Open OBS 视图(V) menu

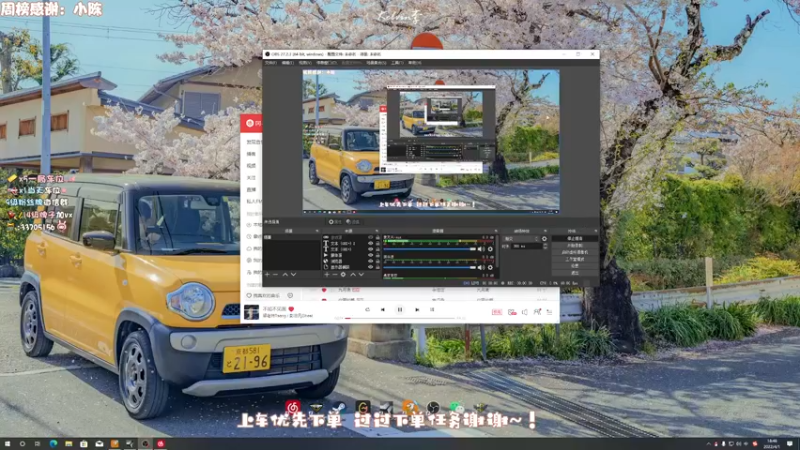[305, 63]
